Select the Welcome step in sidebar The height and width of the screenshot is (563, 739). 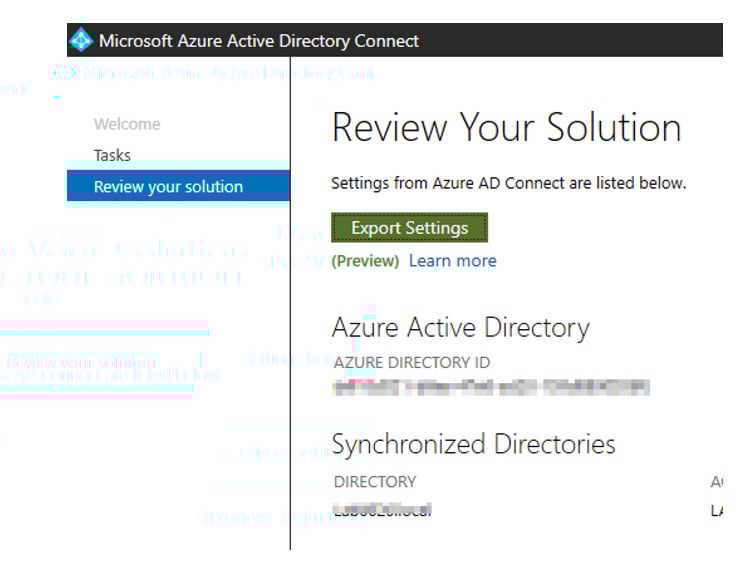pos(127,124)
